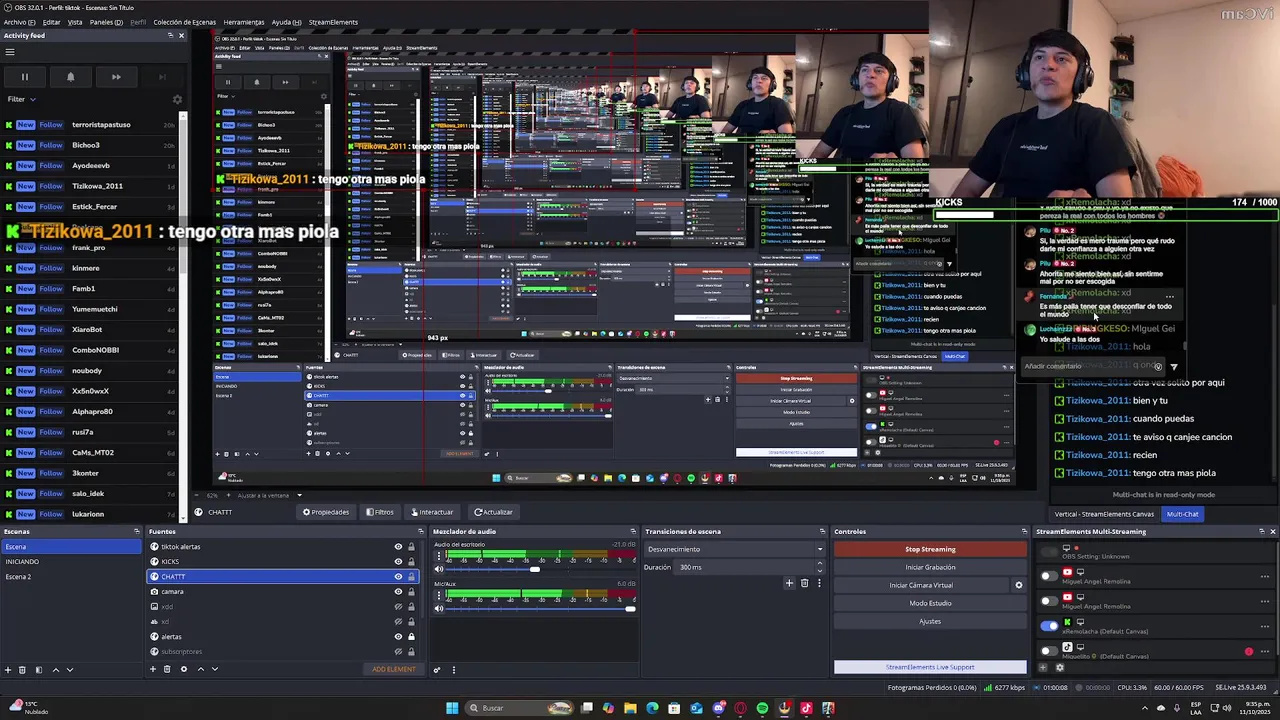
Task: Open the Editar menu
Action: pos(51,22)
